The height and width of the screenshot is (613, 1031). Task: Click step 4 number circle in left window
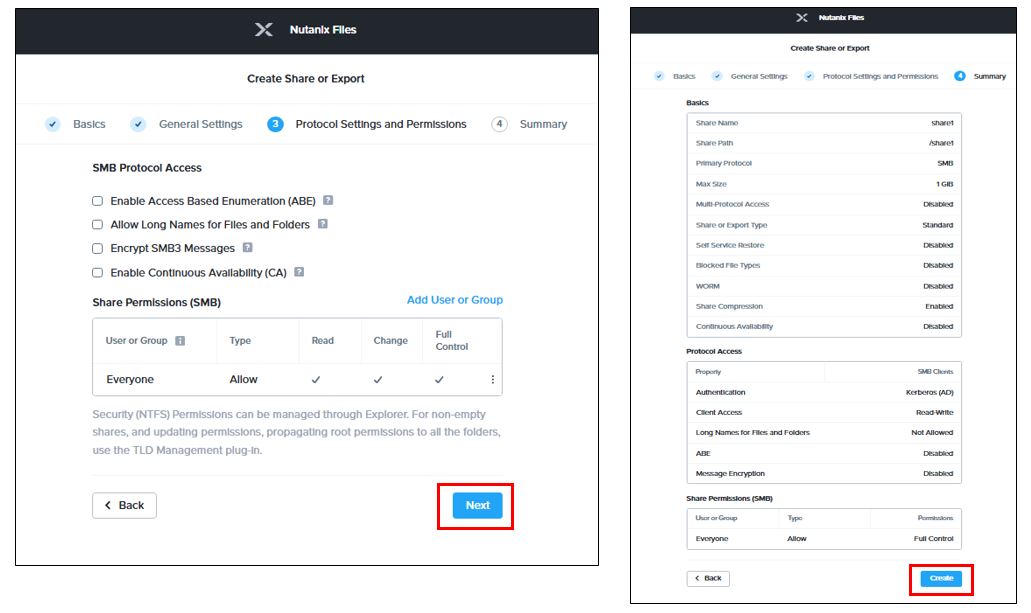pyautogui.click(x=499, y=124)
